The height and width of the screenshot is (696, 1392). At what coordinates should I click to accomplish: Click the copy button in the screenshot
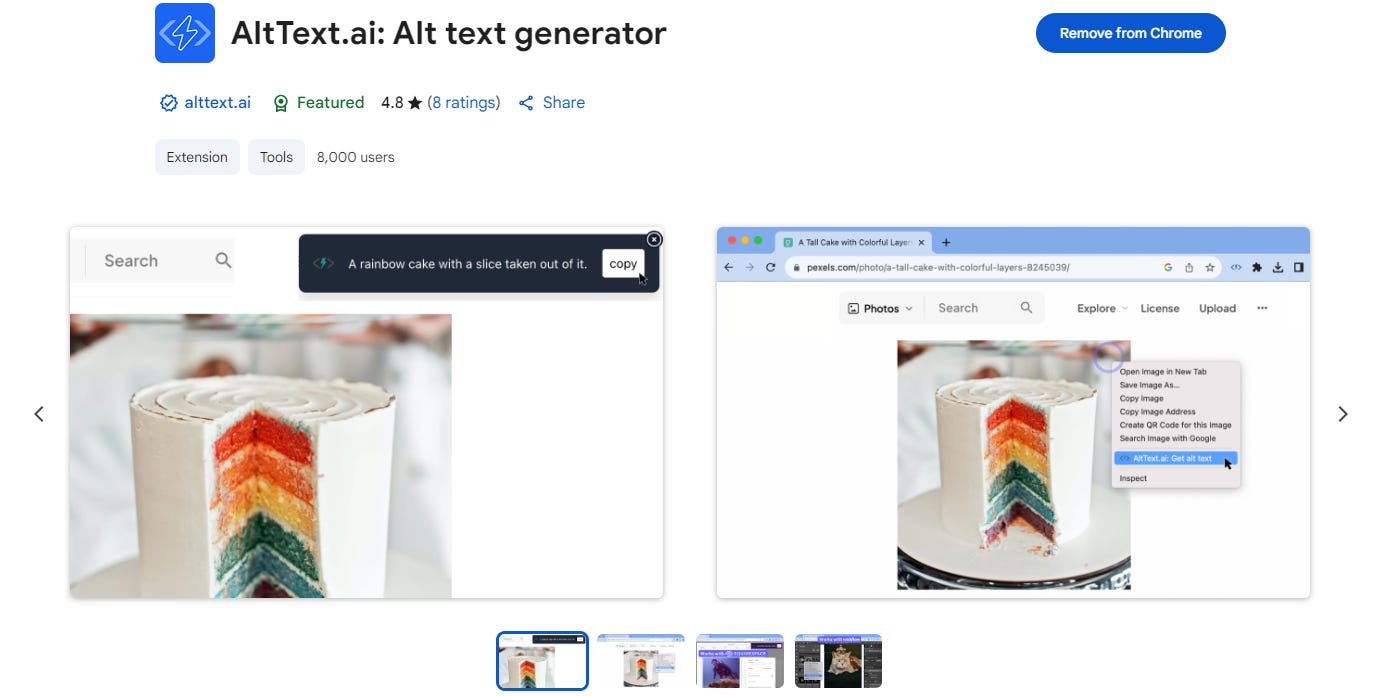click(623, 264)
